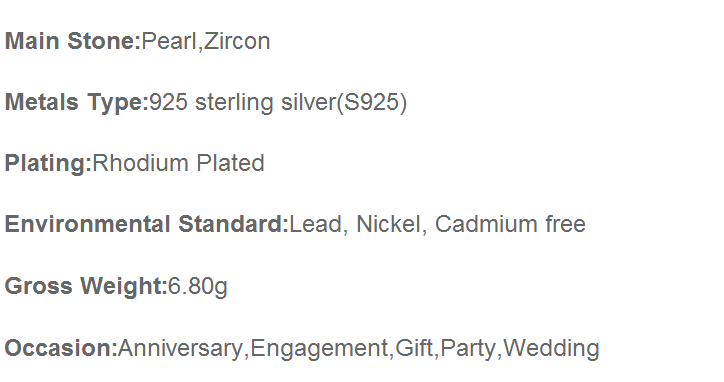
Task: Click the 'Environmental Standard:' label
Action: tap(147, 224)
